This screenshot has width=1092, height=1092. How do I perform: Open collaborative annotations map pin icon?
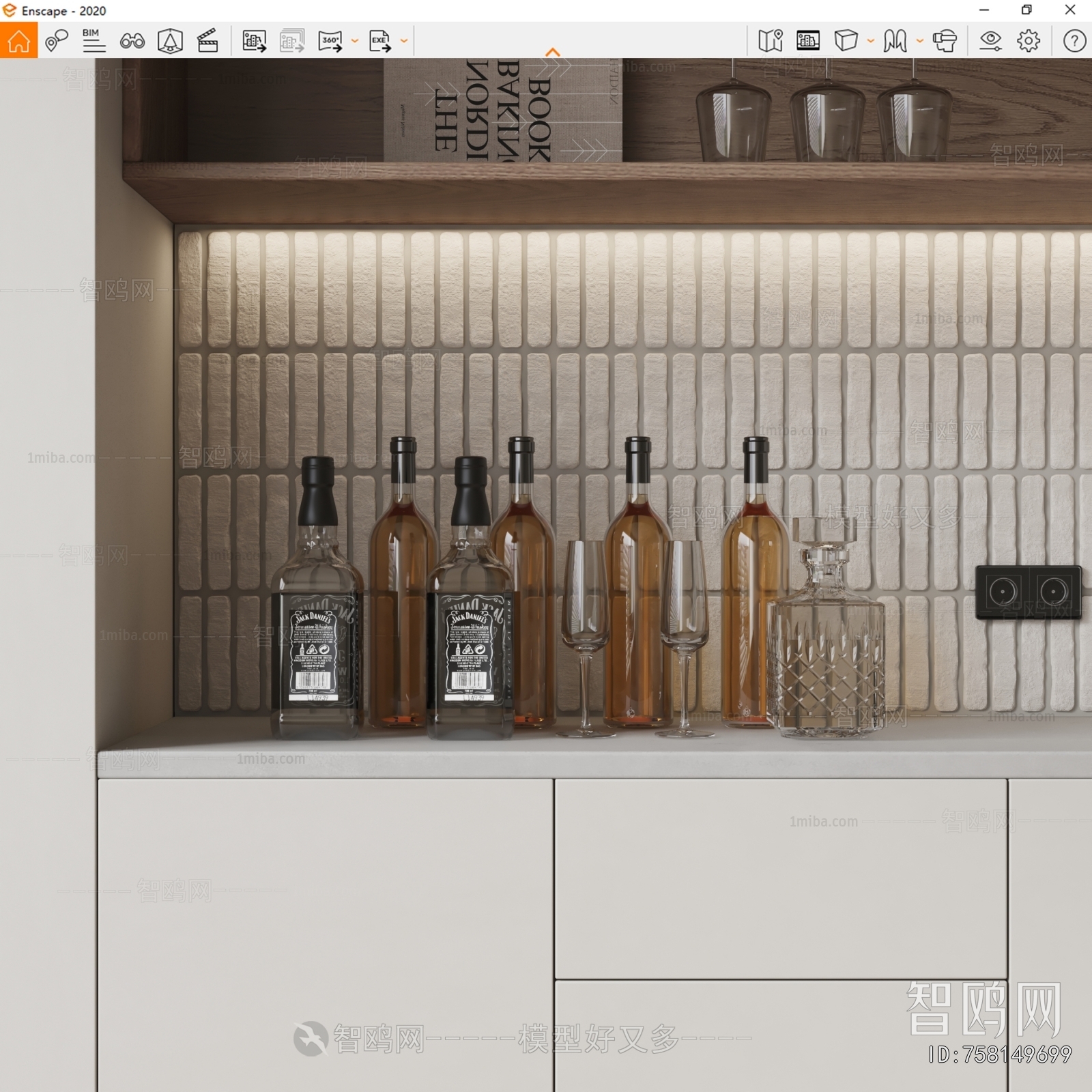point(56,41)
